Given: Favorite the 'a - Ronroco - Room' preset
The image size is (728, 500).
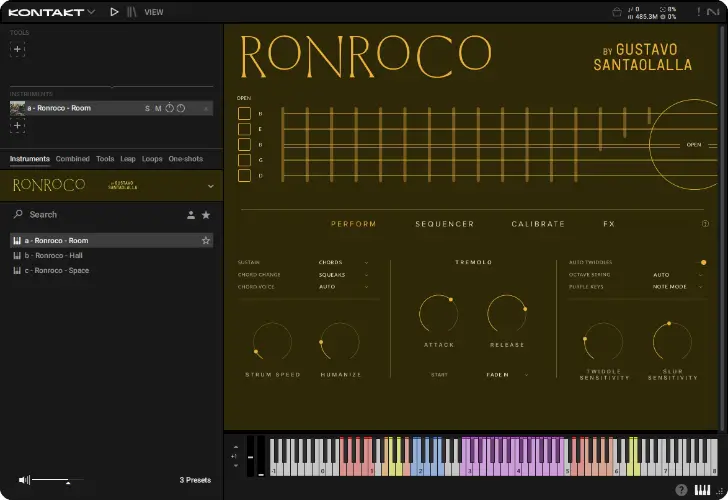Looking at the screenshot, I should click(x=206, y=240).
